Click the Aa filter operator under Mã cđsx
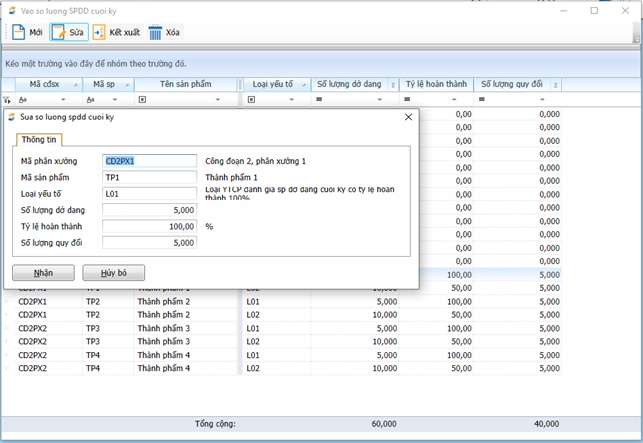This screenshot has height=443, width=643. click(23, 100)
